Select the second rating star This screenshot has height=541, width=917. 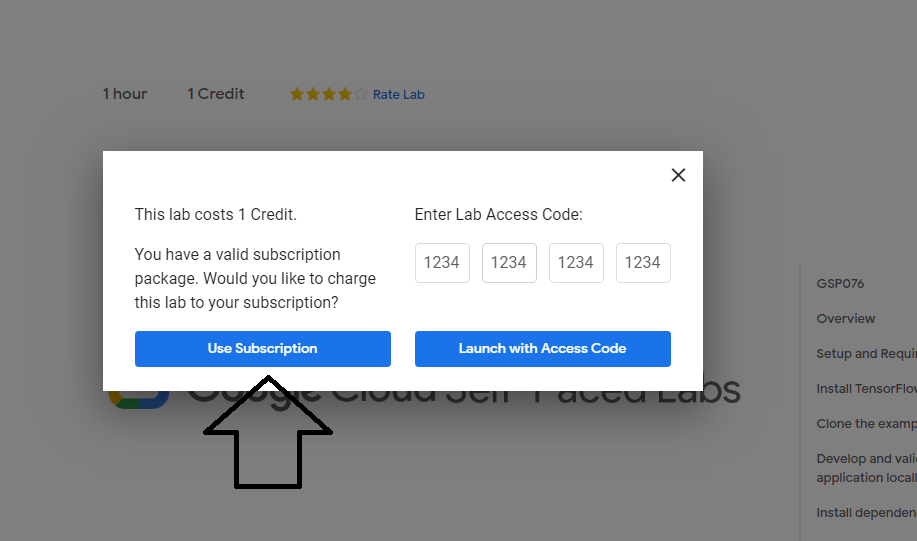313,94
